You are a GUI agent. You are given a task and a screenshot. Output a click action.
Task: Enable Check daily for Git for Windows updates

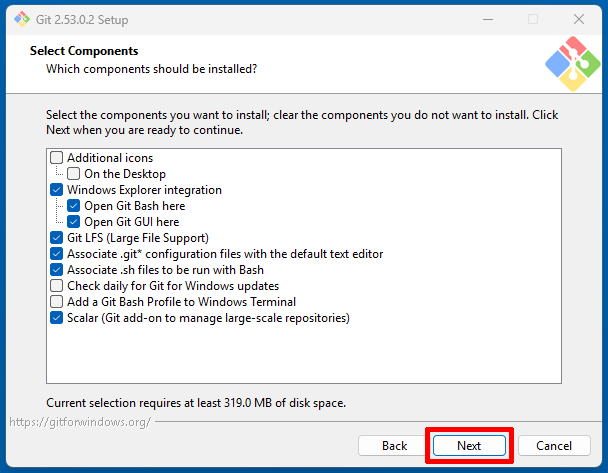57,286
